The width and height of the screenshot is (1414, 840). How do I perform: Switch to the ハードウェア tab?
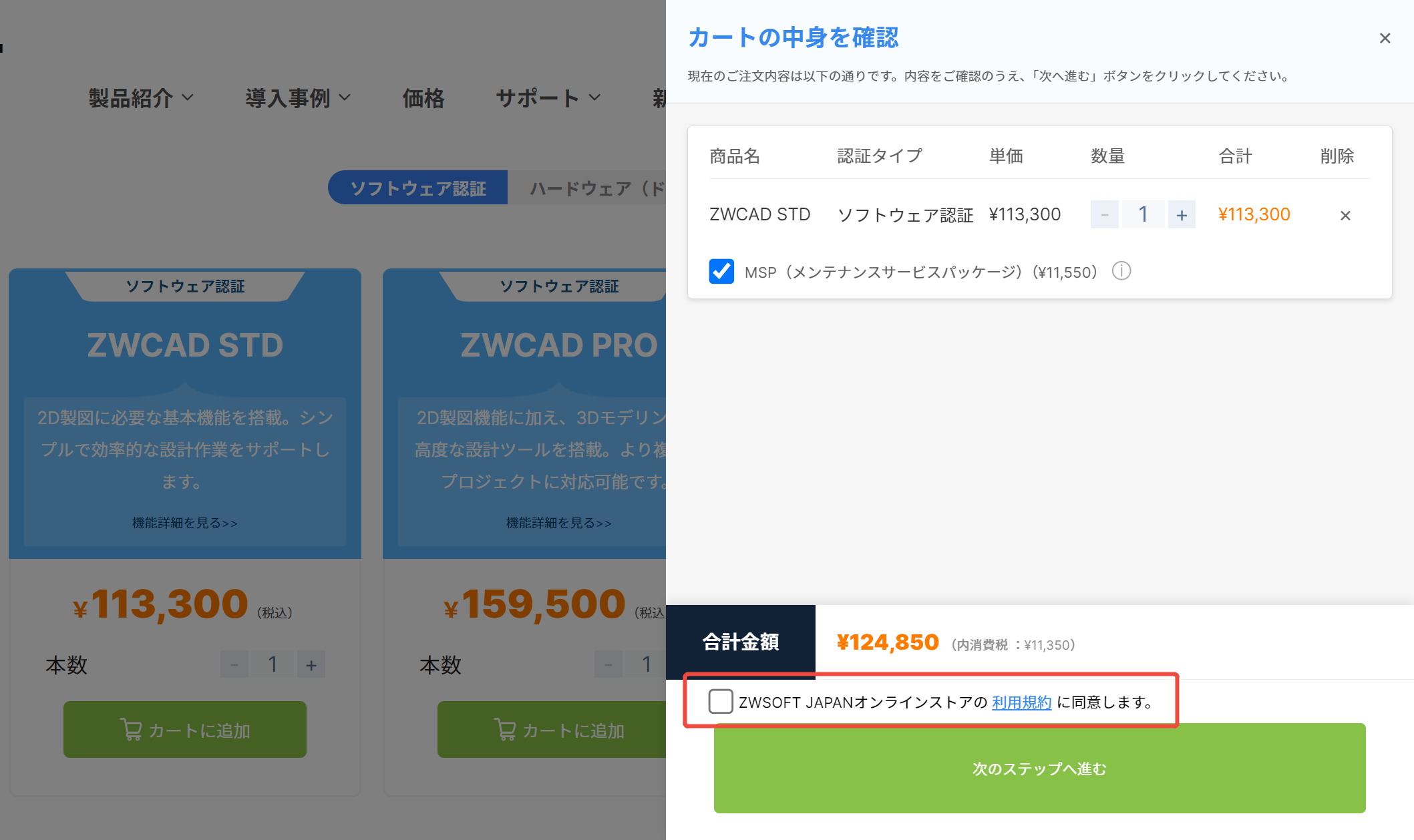[x=588, y=188]
